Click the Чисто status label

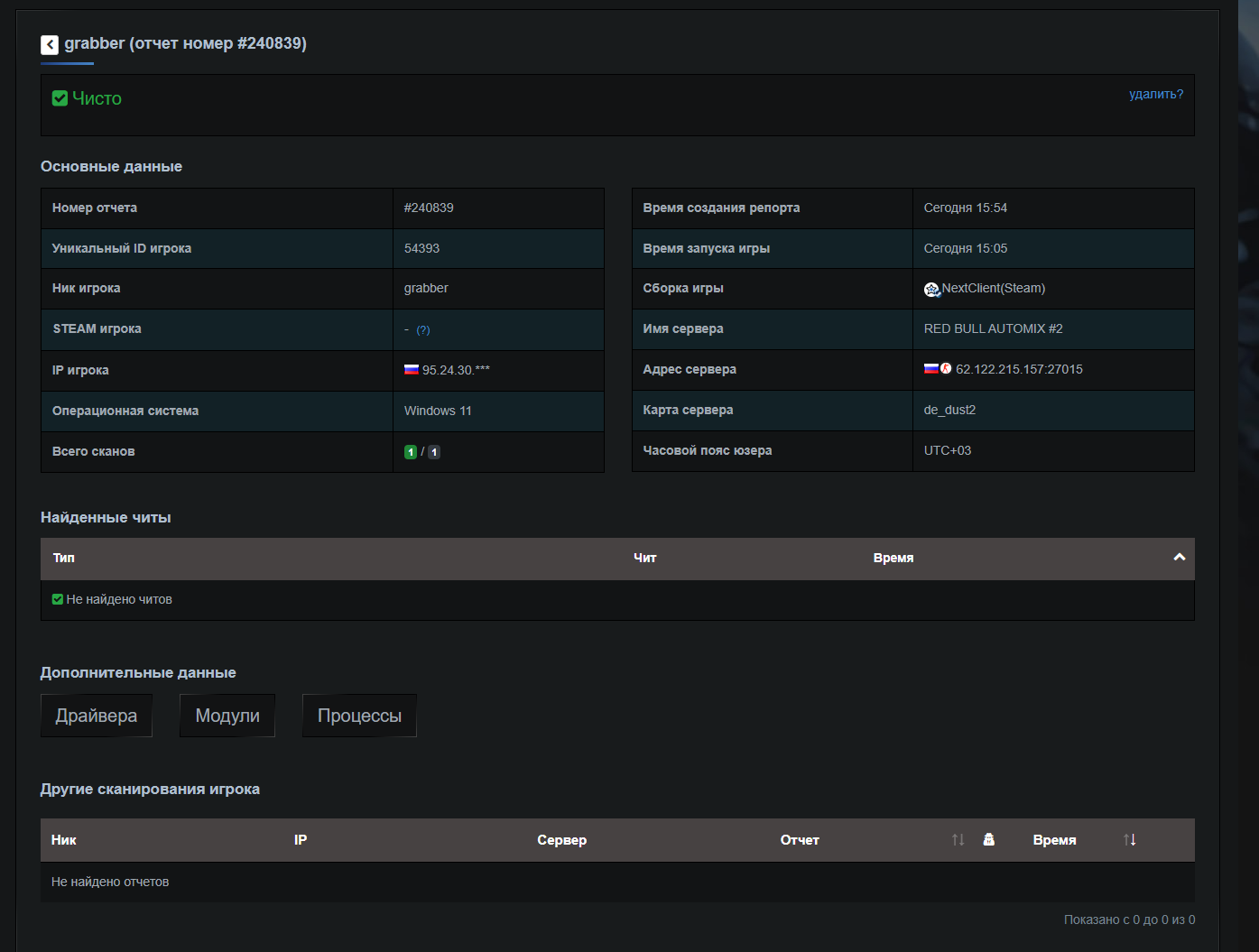(x=97, y=98)
